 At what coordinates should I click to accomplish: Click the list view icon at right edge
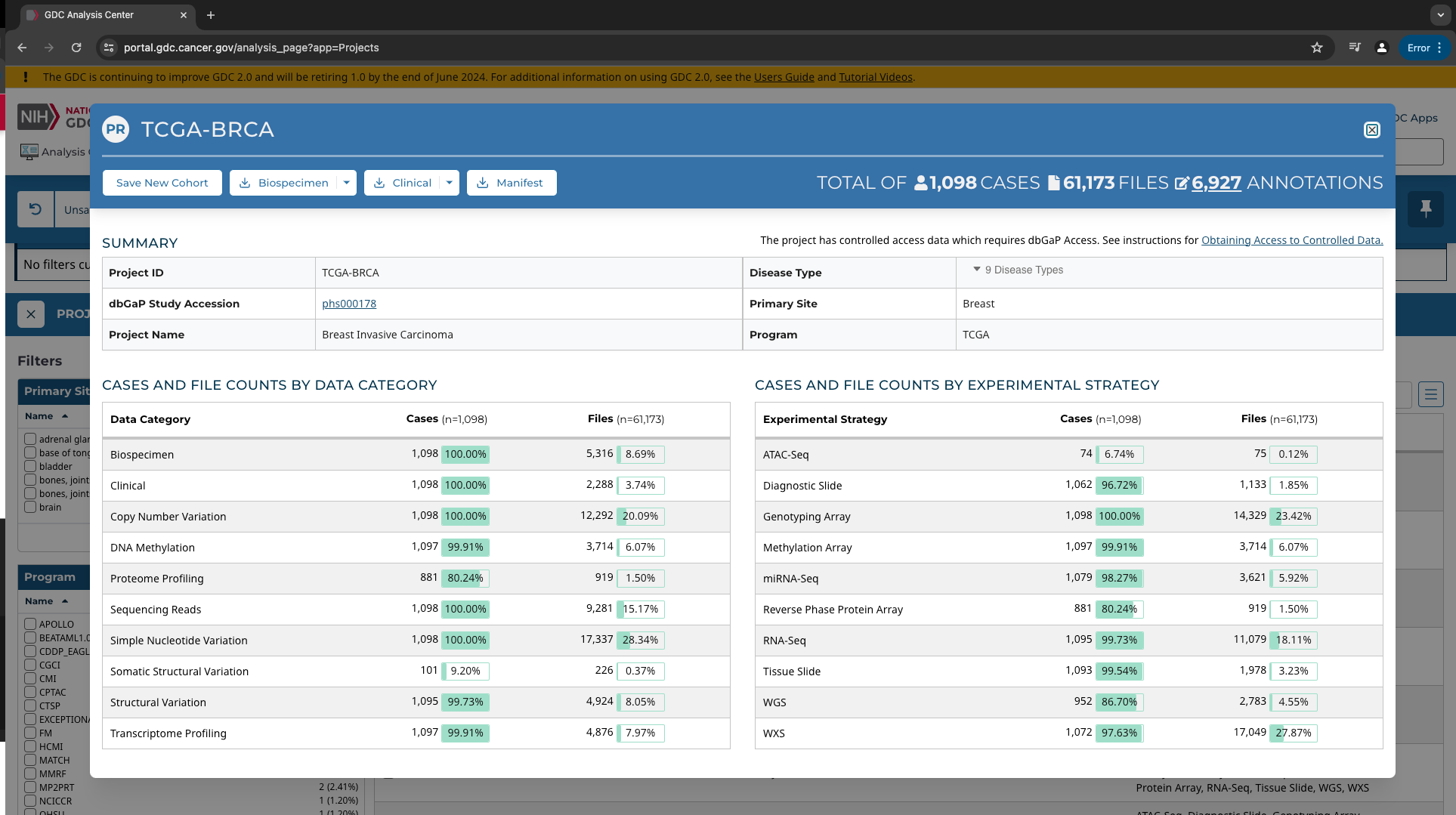[x=1430, y=394]
